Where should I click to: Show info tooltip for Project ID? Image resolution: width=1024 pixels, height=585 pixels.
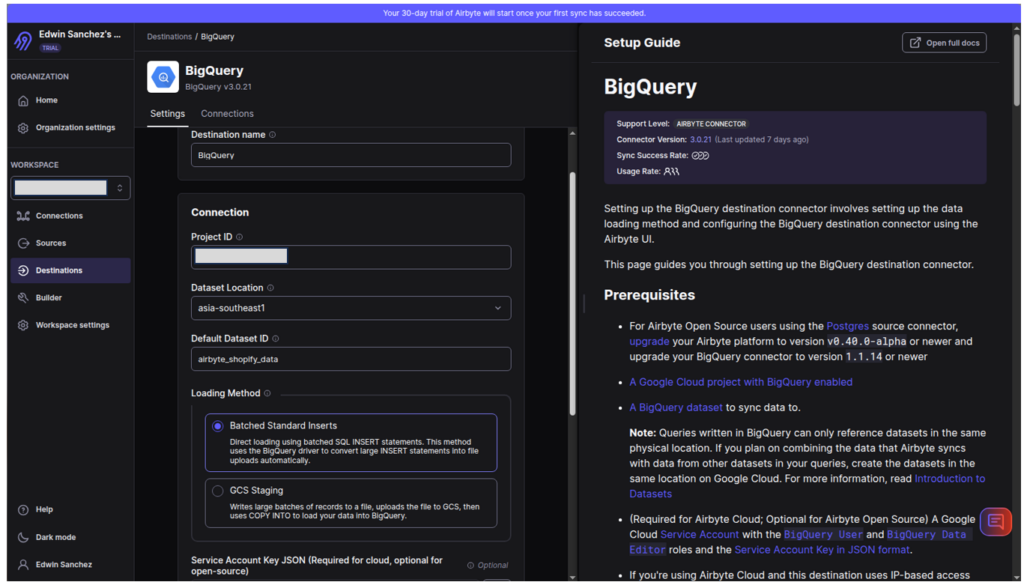point(240,237)
